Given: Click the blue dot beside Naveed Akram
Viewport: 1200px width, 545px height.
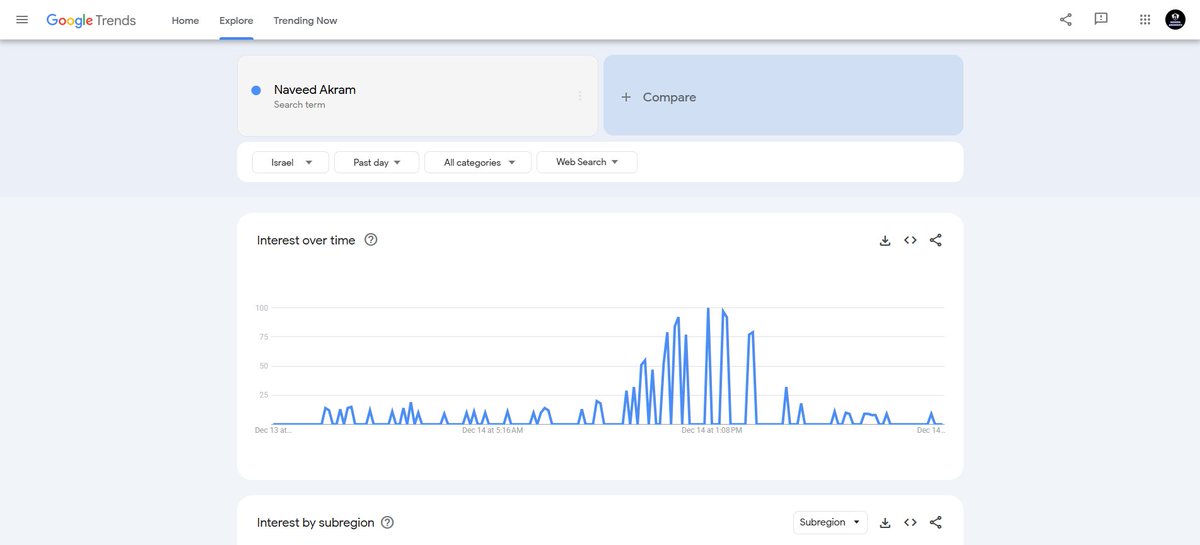Looking at the screenshot, I should click(256, 90).
